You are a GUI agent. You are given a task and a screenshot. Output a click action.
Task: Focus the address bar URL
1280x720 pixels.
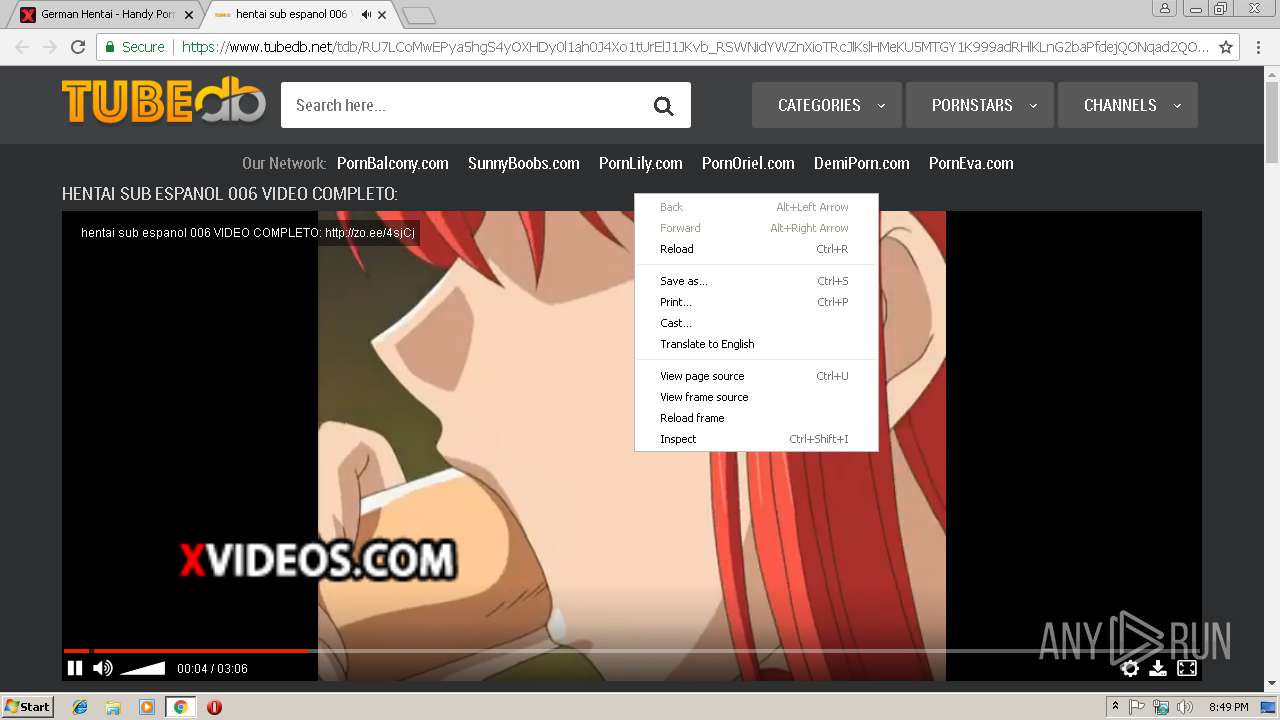(x=695, y=47)
